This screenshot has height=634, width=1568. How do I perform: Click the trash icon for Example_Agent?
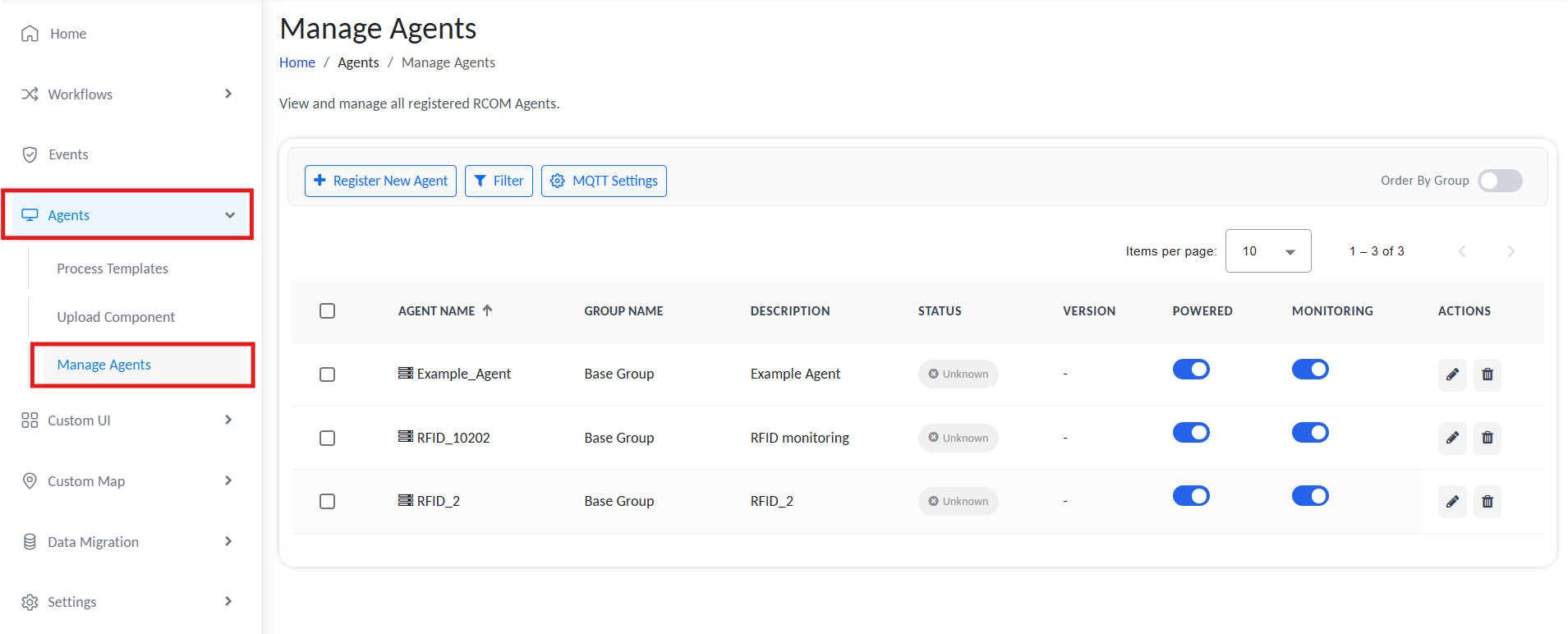click(x=1487, y=374)
